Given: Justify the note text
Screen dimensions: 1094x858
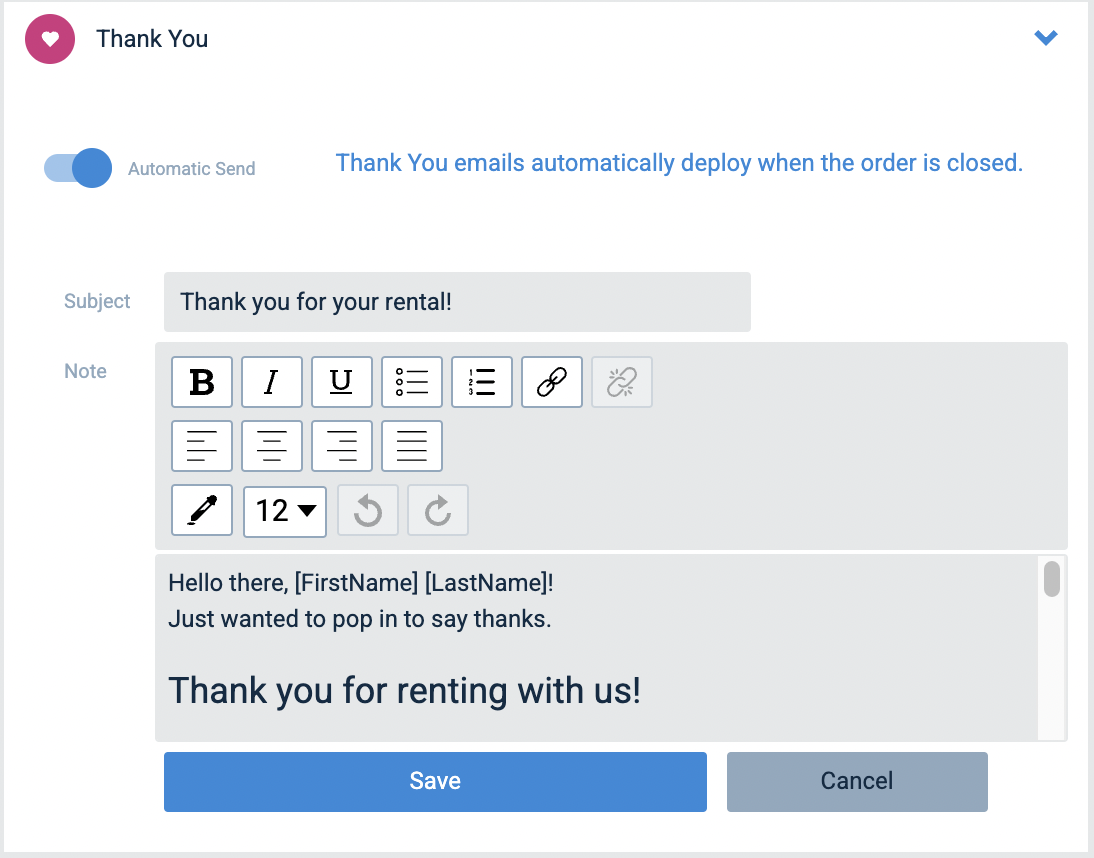Looking at the screenshot, I should click(x=412, y=446).
